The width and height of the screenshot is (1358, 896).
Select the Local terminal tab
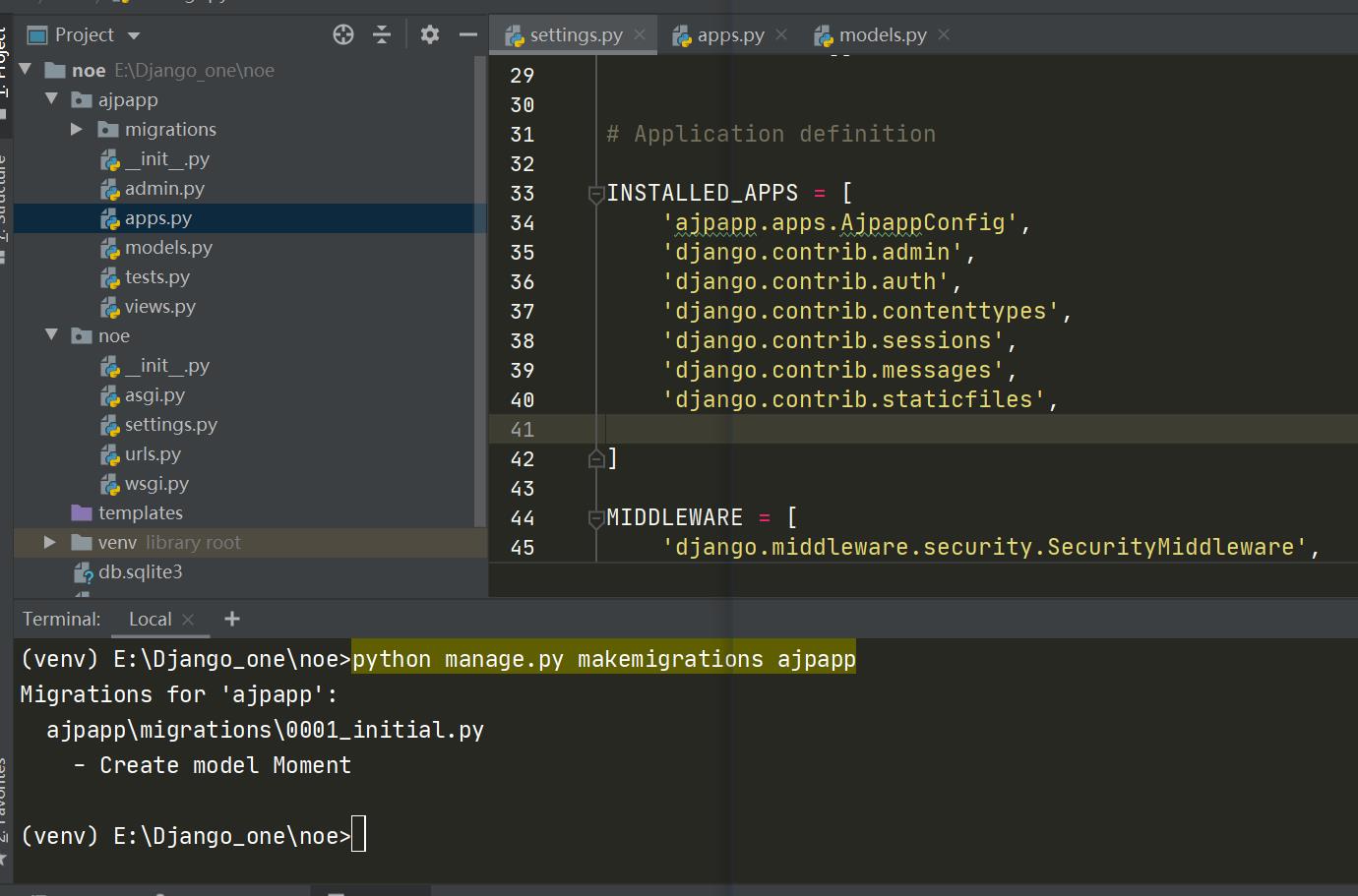[x=150, y=619]
